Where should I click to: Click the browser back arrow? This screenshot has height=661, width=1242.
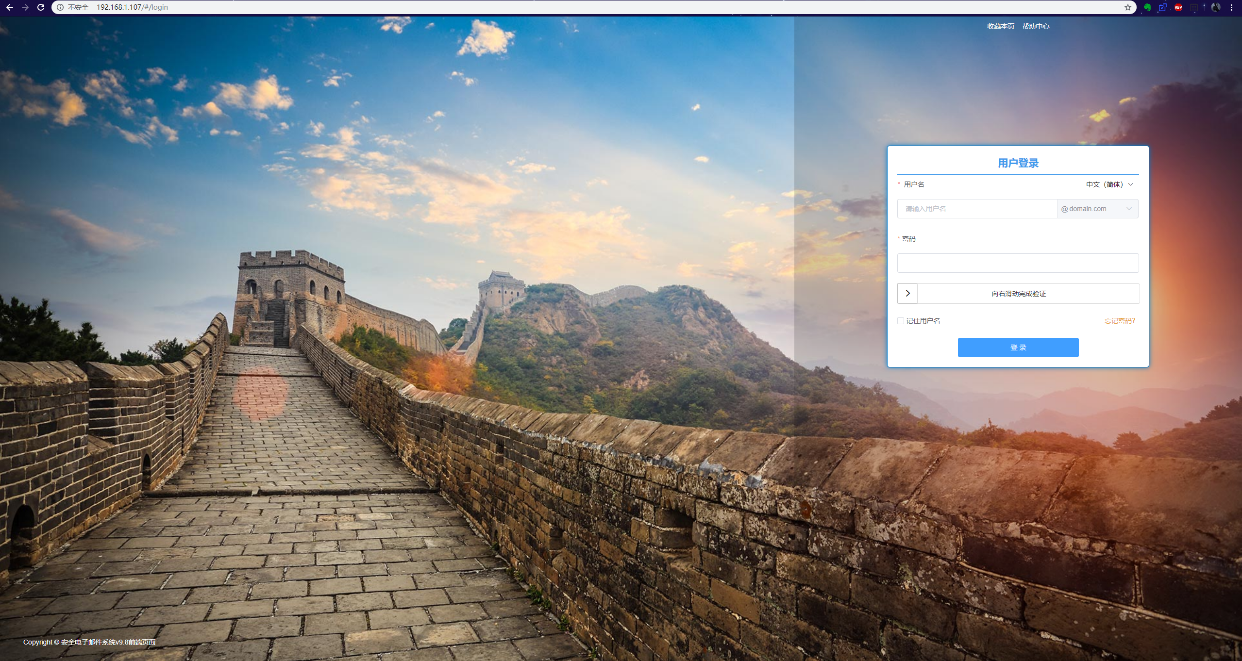tap(9, 7)
